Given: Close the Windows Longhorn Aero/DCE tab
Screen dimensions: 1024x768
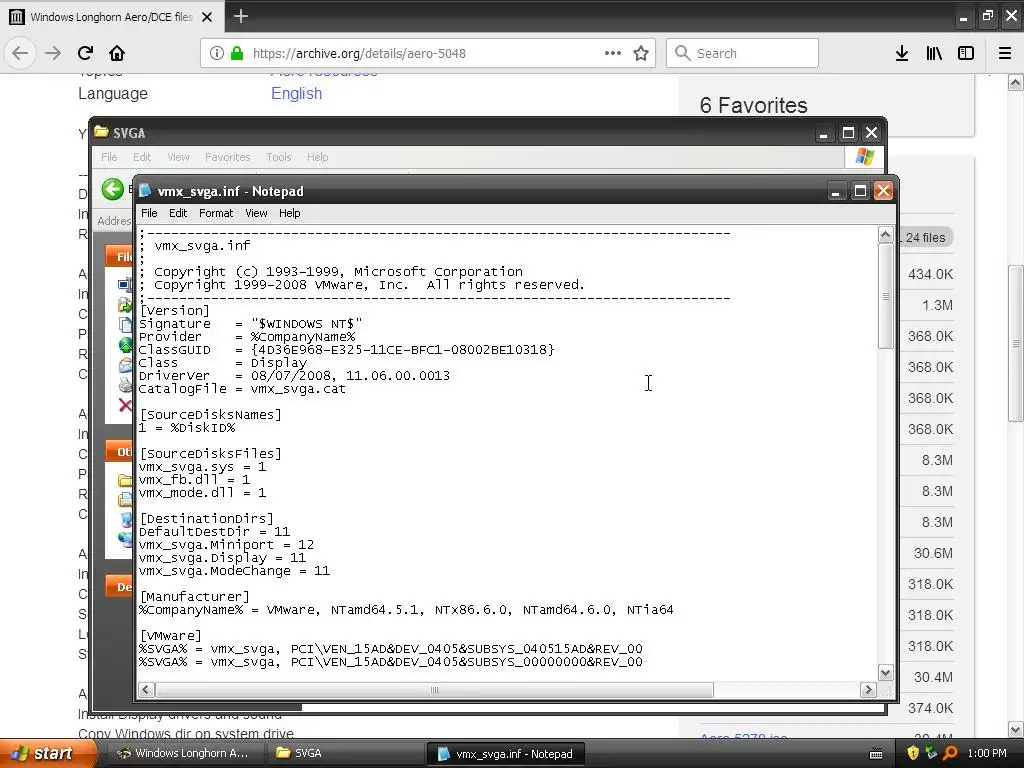Looking at the screenshot, I should (207, 17).
